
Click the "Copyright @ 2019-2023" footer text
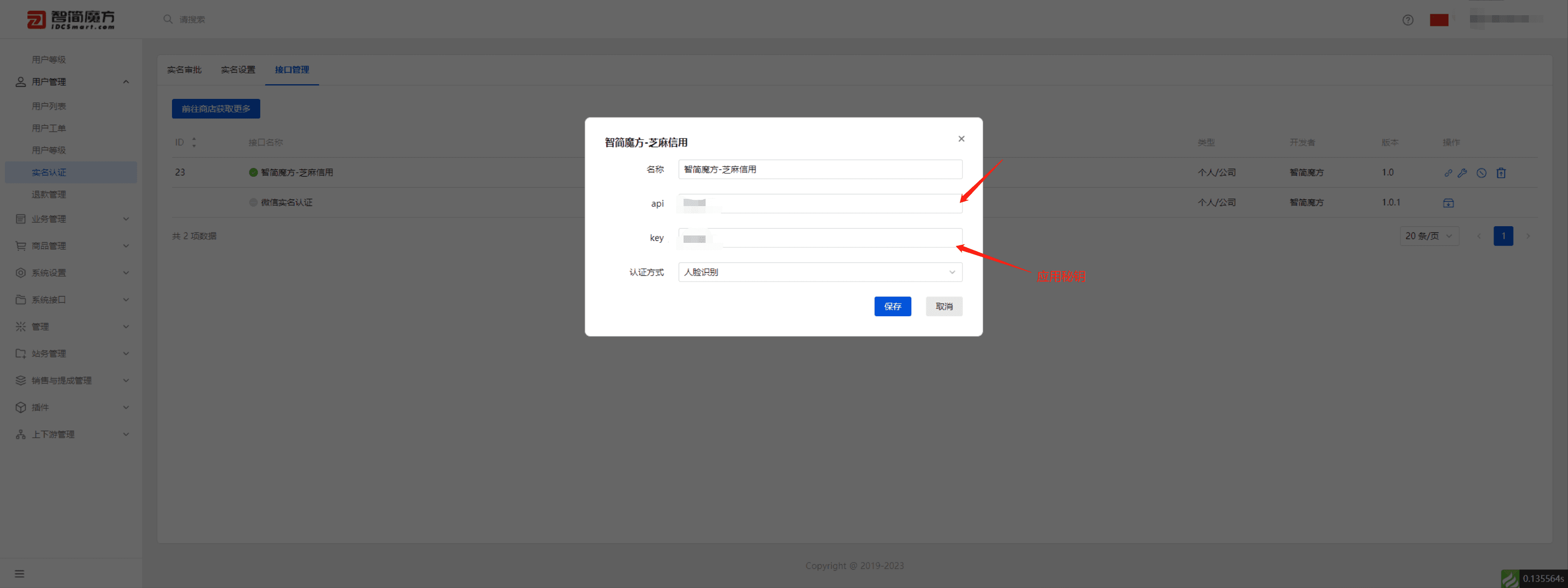[854, 565]
